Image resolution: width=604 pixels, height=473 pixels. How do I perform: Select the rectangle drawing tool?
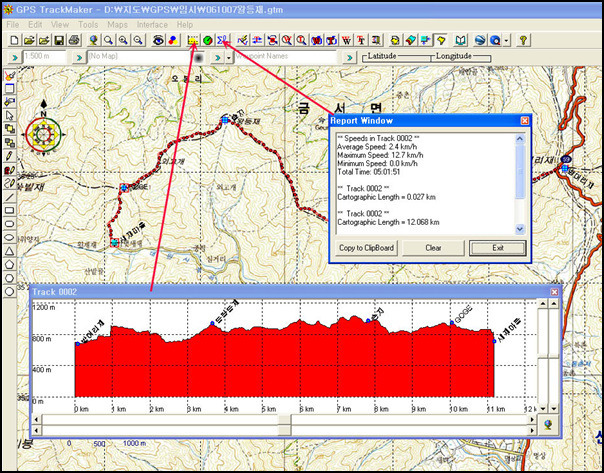point(10,211)
